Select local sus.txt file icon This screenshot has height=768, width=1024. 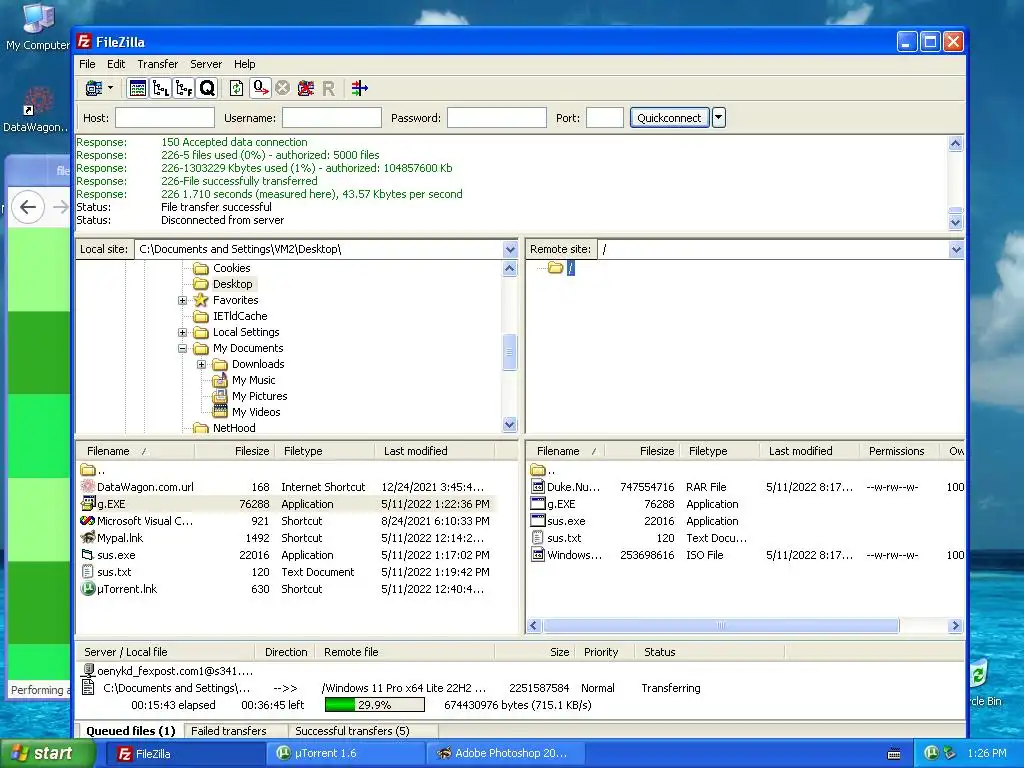click(88, 571)
